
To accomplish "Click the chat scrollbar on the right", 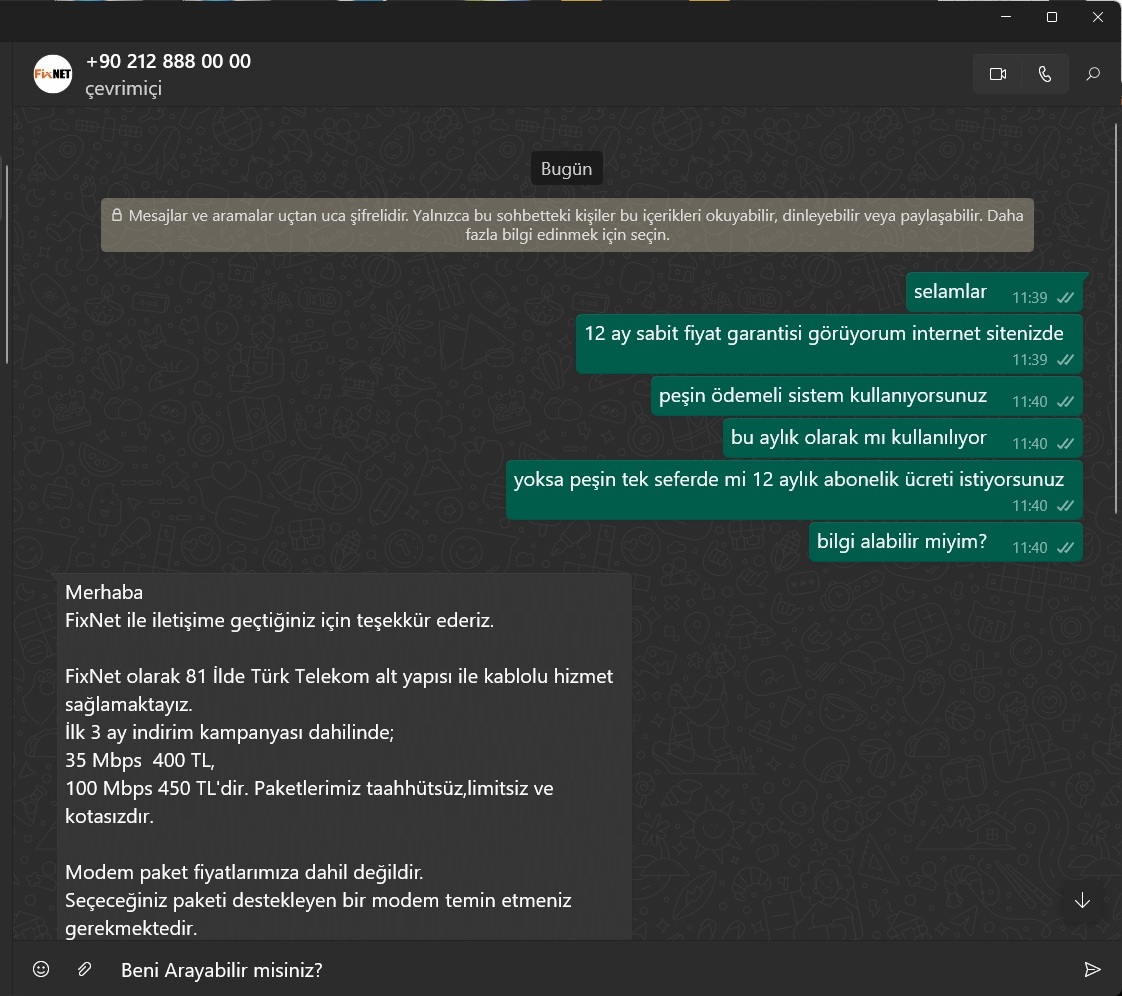I will coord(1117,320).
